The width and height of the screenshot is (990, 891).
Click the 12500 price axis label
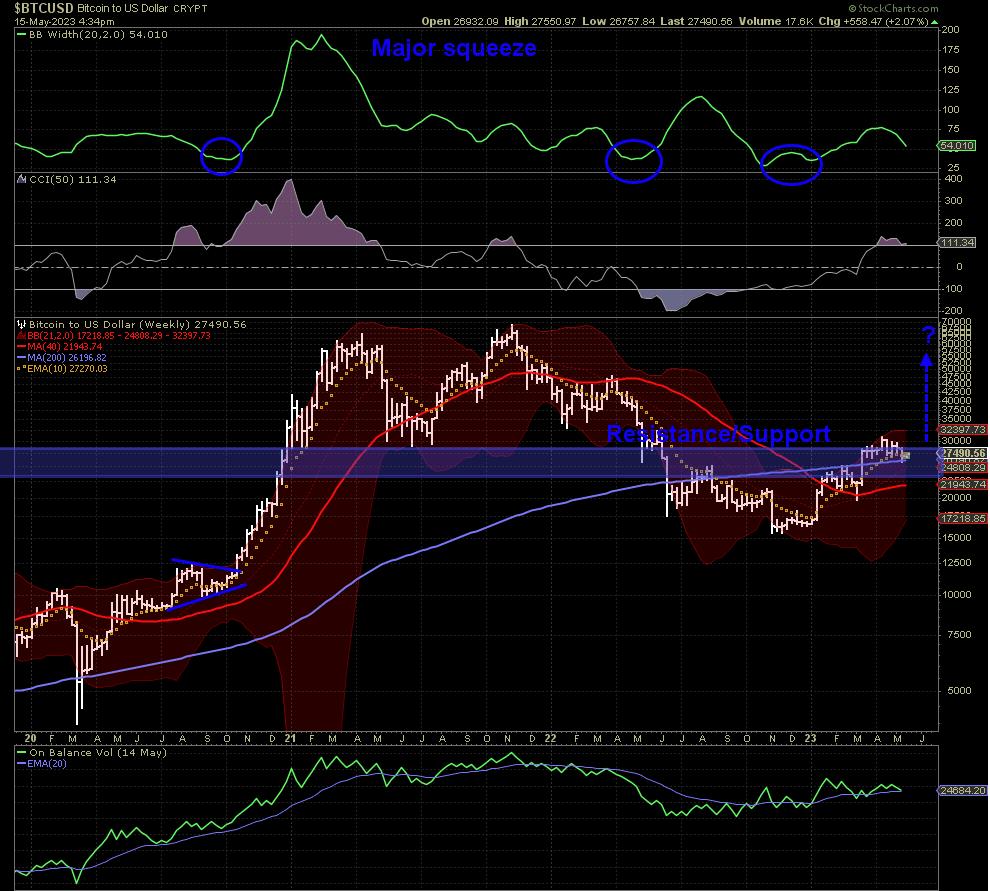(957, 563)
